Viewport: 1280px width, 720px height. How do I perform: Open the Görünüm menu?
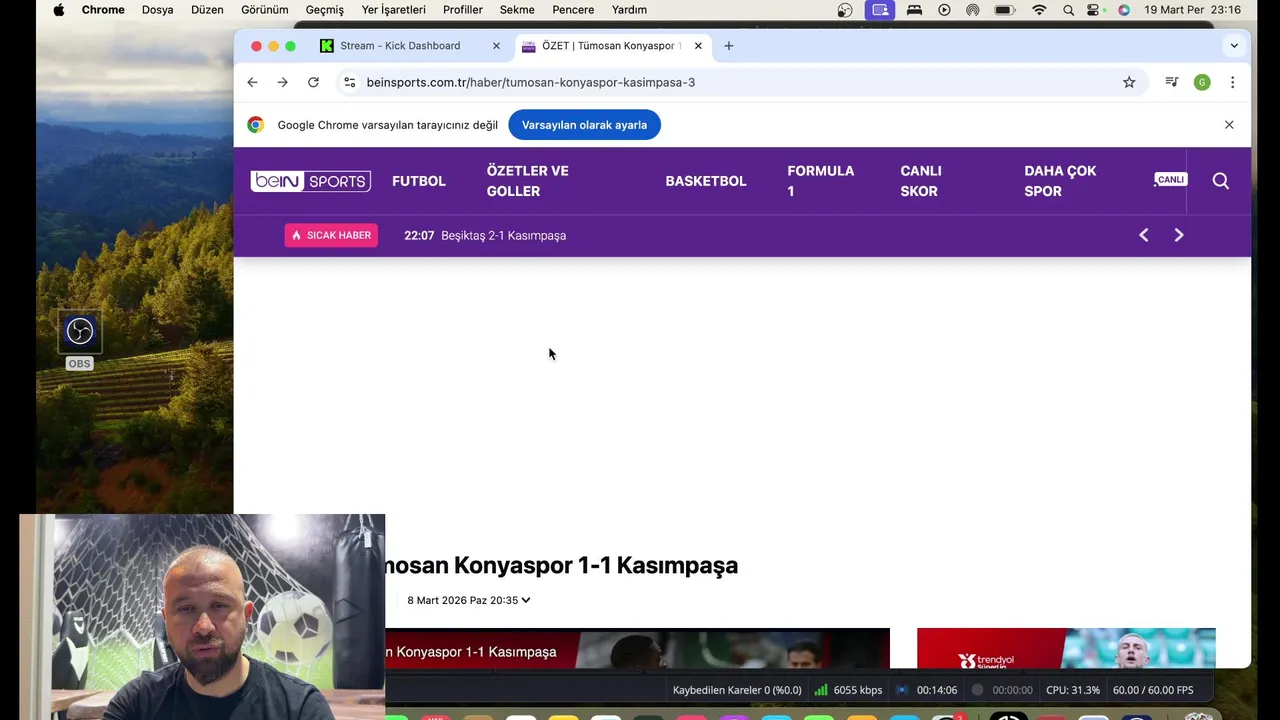tap(264, 10)
